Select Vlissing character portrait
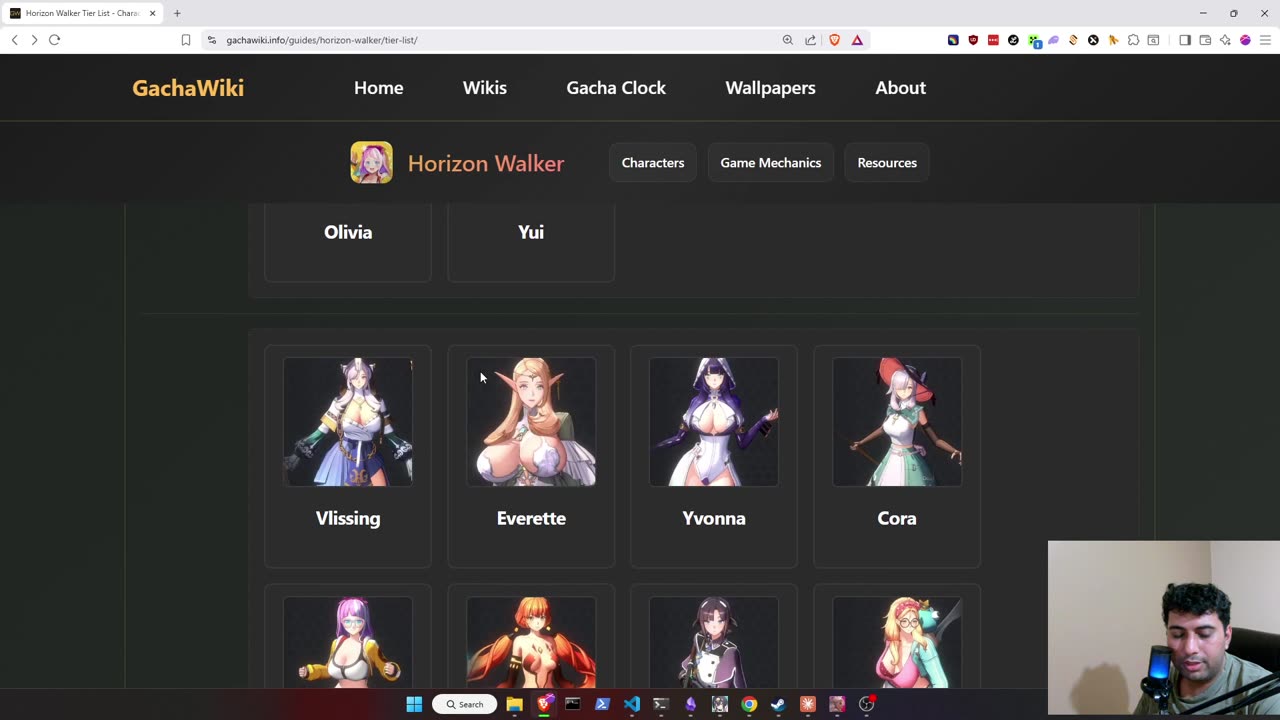Screen dimensions: 1280x720 (x=348, y=422)
